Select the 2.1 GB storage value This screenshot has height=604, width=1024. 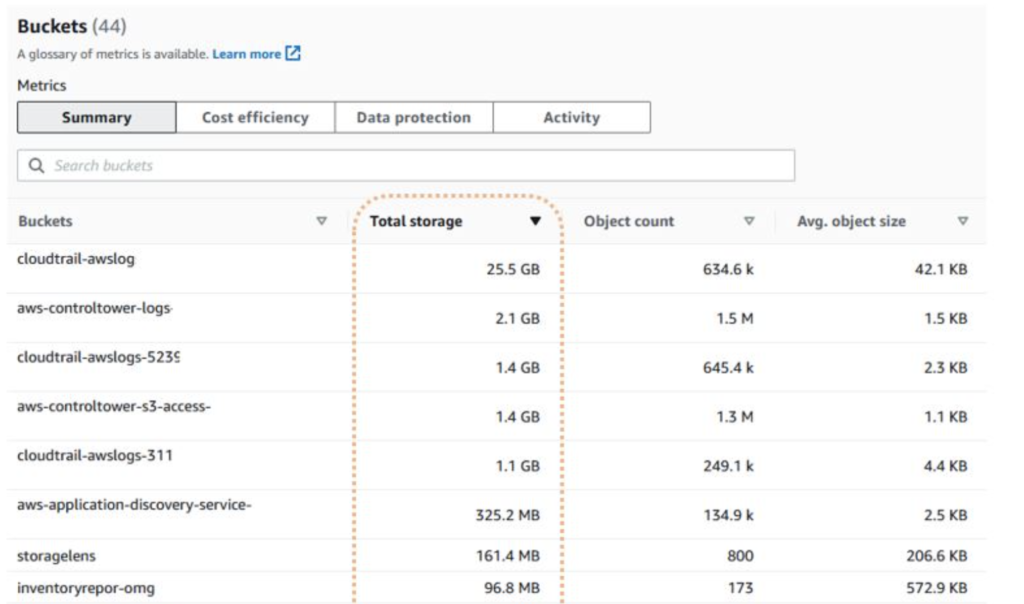[x=517, y=319]
